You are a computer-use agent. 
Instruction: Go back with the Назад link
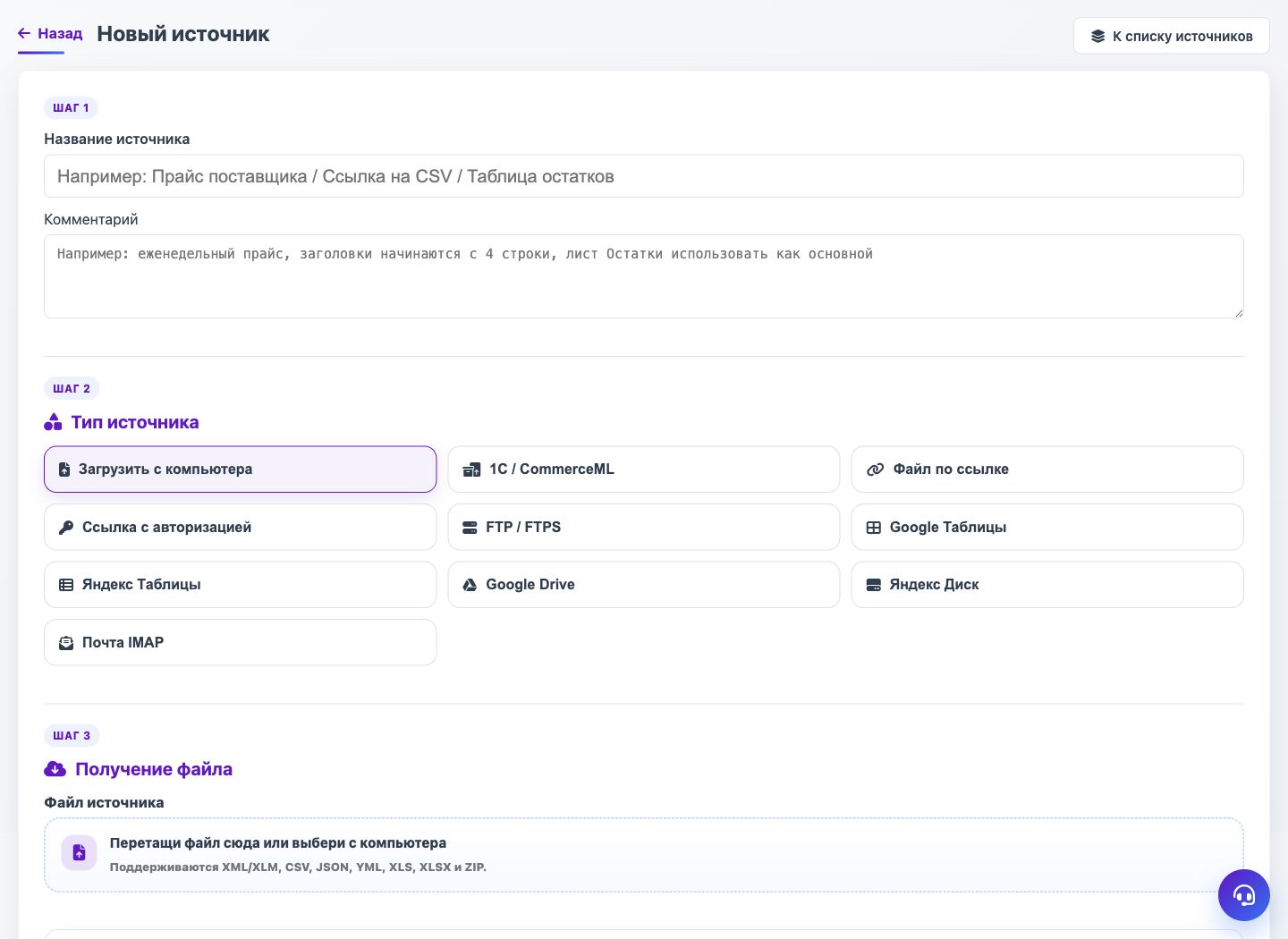50,34
